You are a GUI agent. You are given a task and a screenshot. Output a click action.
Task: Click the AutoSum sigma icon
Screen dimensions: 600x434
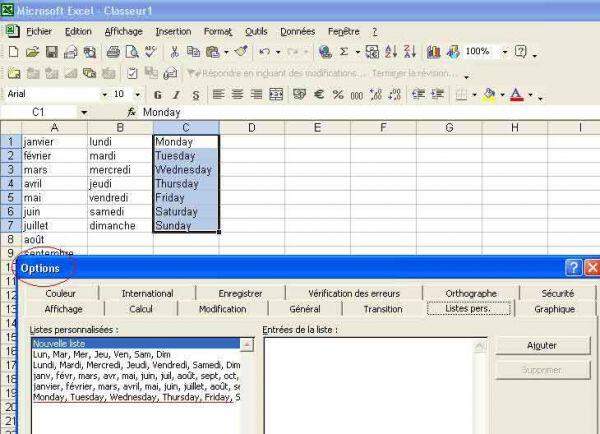click(x=344, y=52)
